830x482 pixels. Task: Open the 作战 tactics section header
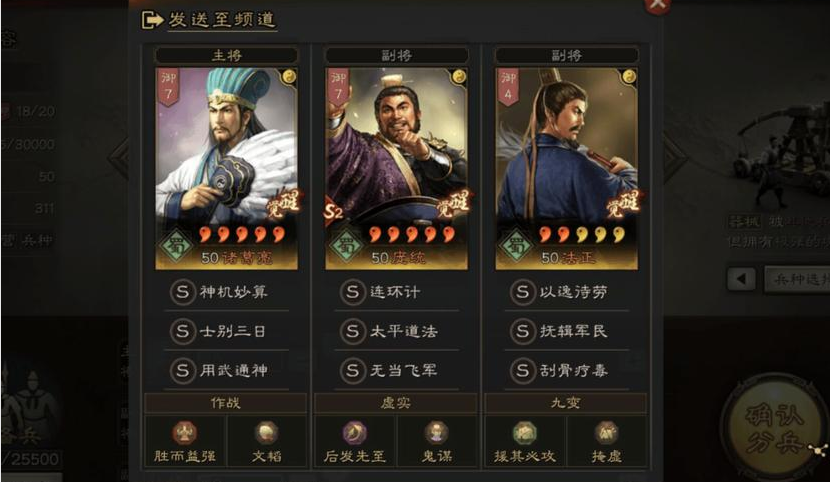(225, 403)
